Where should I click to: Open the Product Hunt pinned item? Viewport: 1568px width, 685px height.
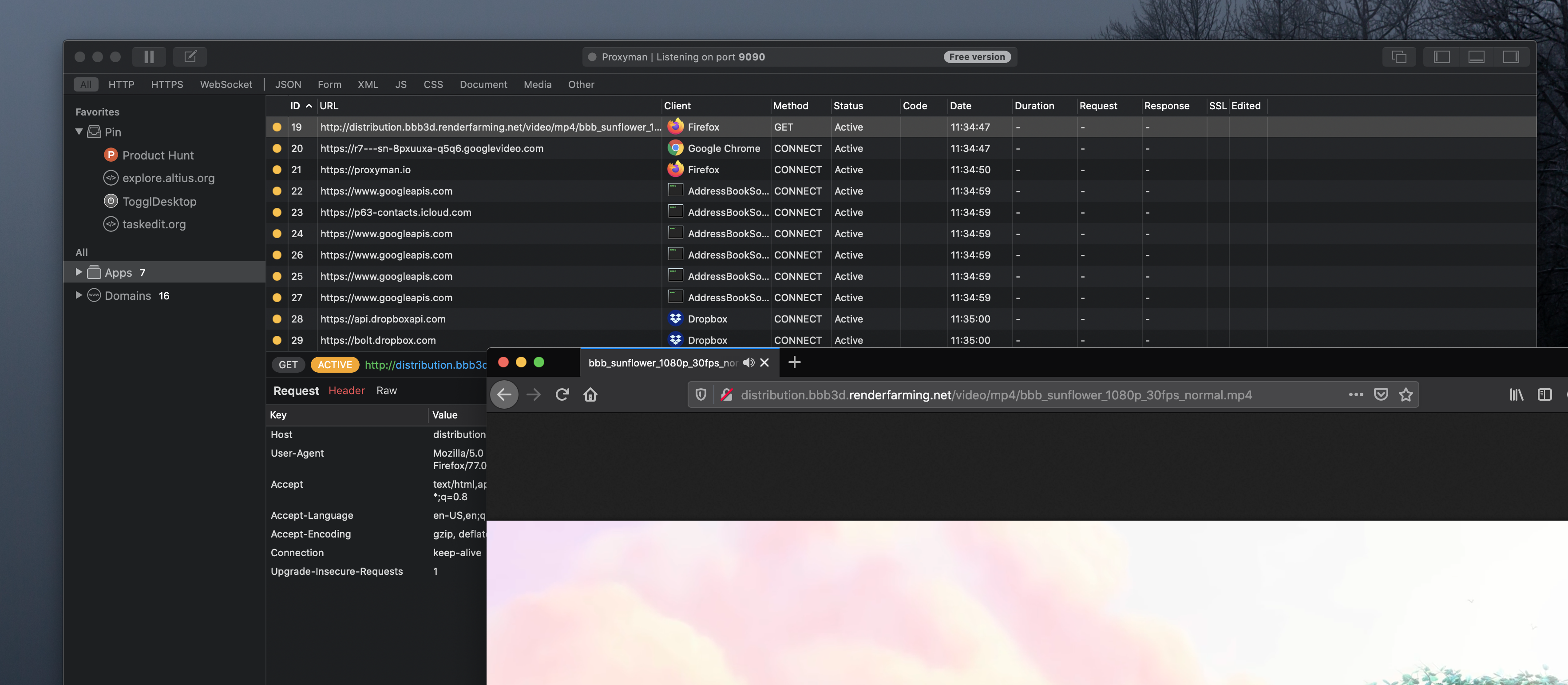(158, 155)
